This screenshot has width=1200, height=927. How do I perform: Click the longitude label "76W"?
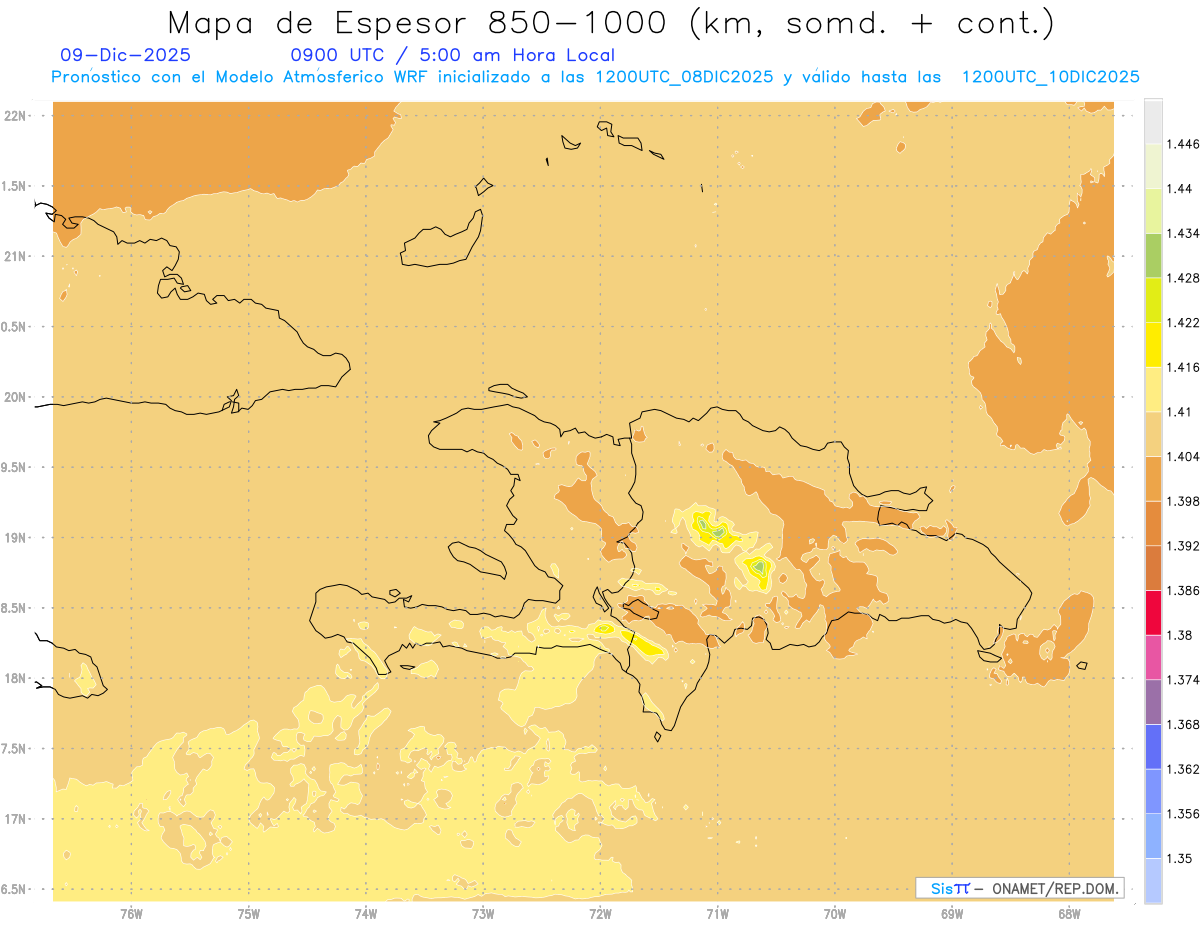(131, 914)
